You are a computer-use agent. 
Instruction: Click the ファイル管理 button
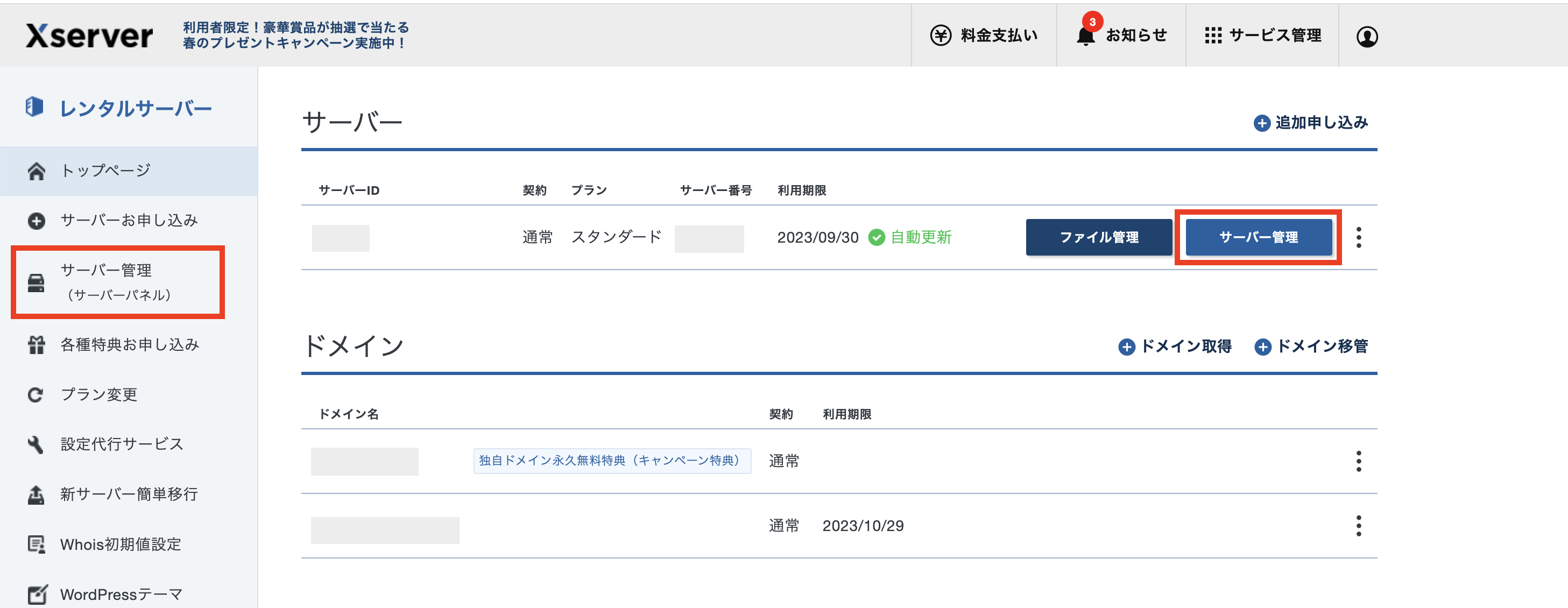pyautogui.click(x=1099, y=237)
